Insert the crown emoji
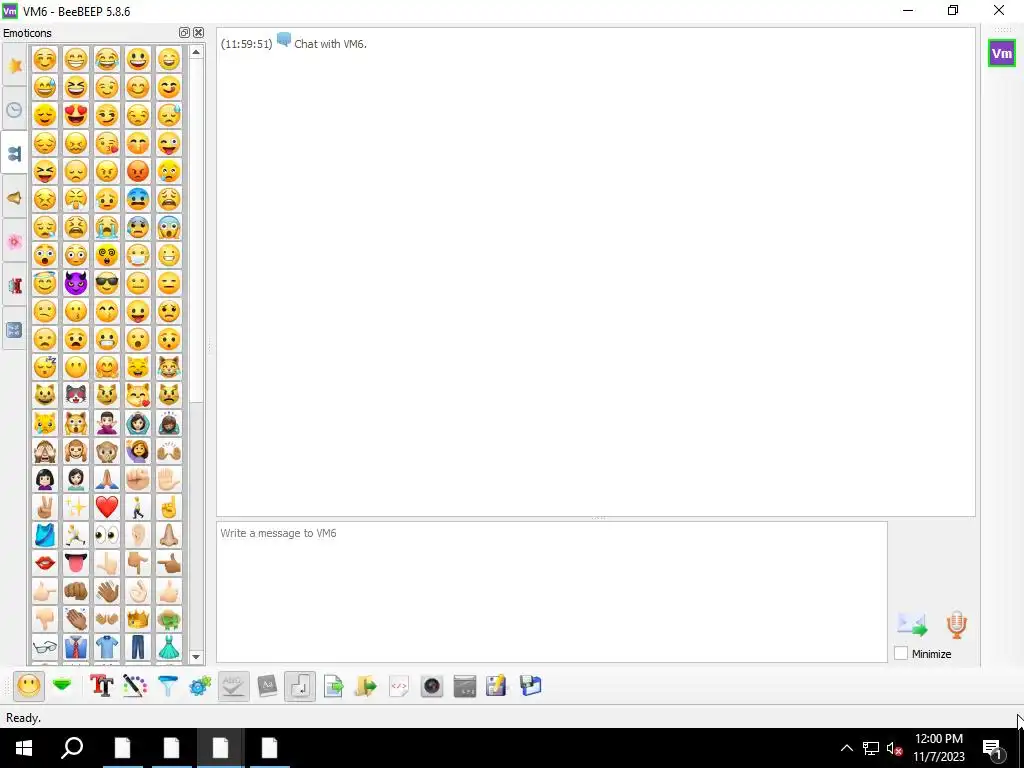1024x768 pixels. tap(138, 619)
